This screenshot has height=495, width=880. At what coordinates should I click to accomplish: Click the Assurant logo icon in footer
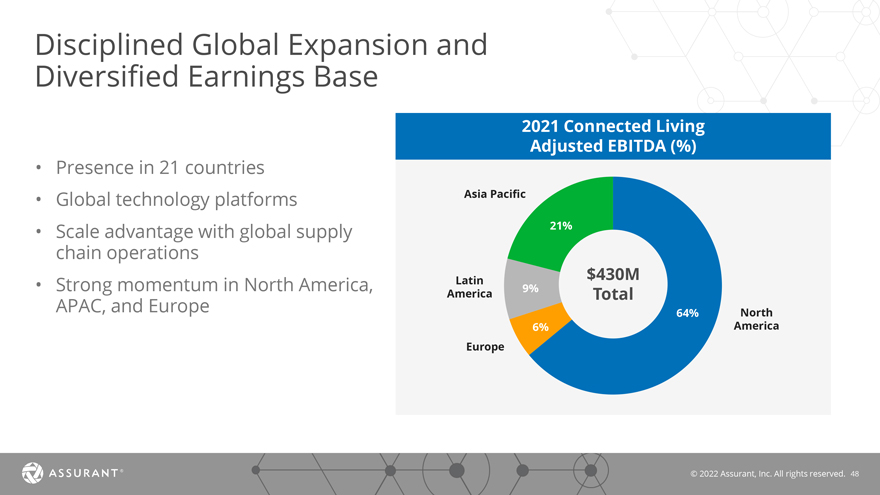tap(32, 471)
